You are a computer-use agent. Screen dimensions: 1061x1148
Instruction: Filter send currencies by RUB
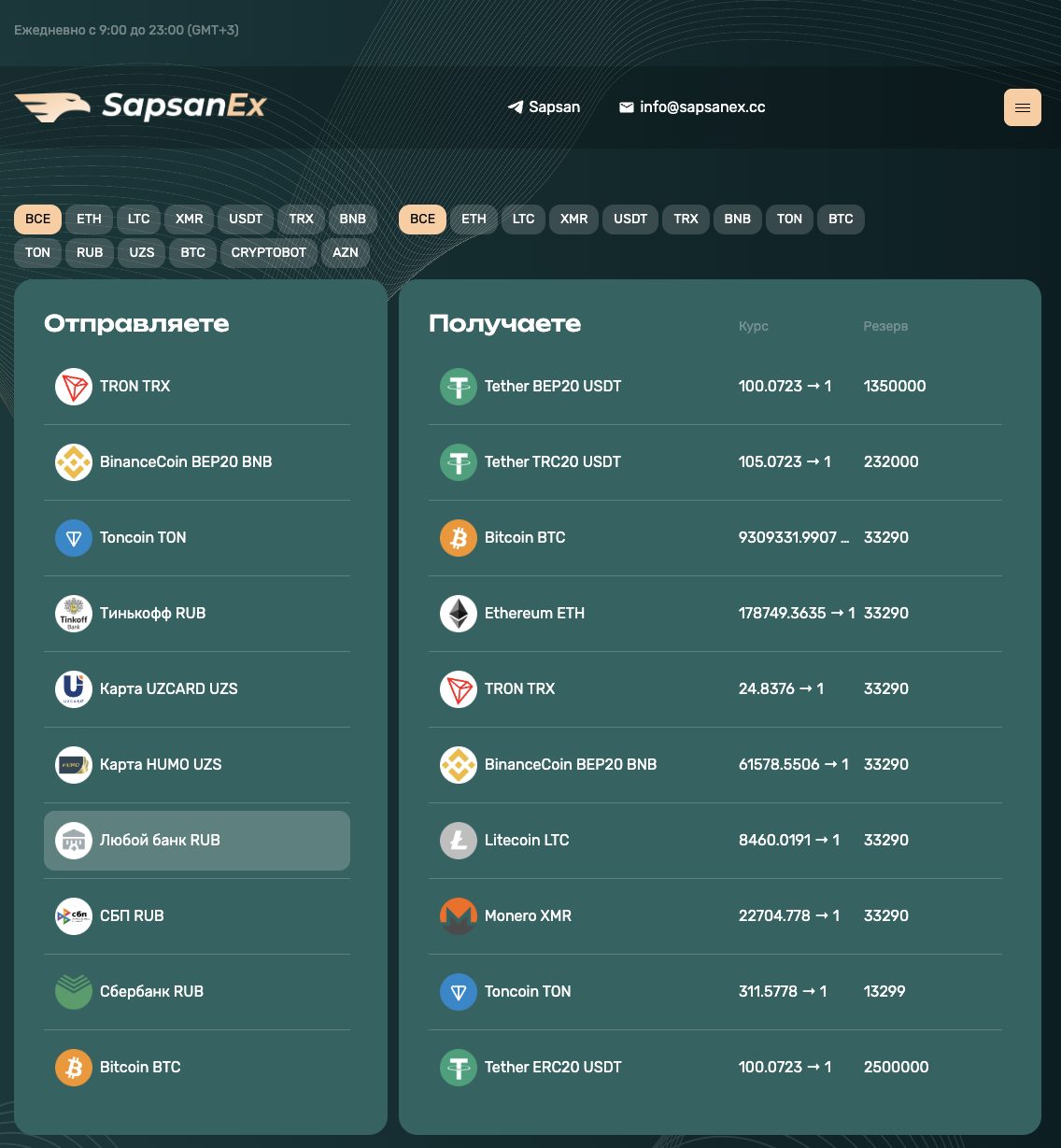coord(90,252)
